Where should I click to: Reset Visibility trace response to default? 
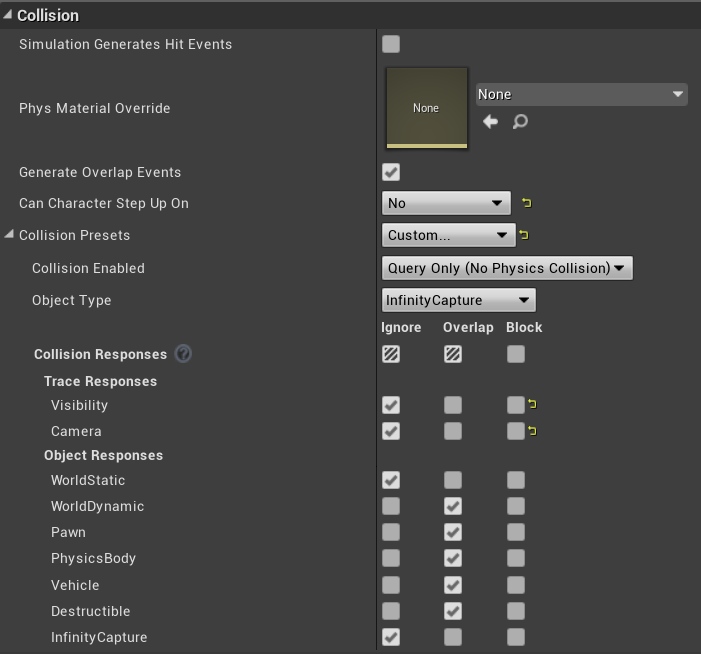tap(532, 404)
